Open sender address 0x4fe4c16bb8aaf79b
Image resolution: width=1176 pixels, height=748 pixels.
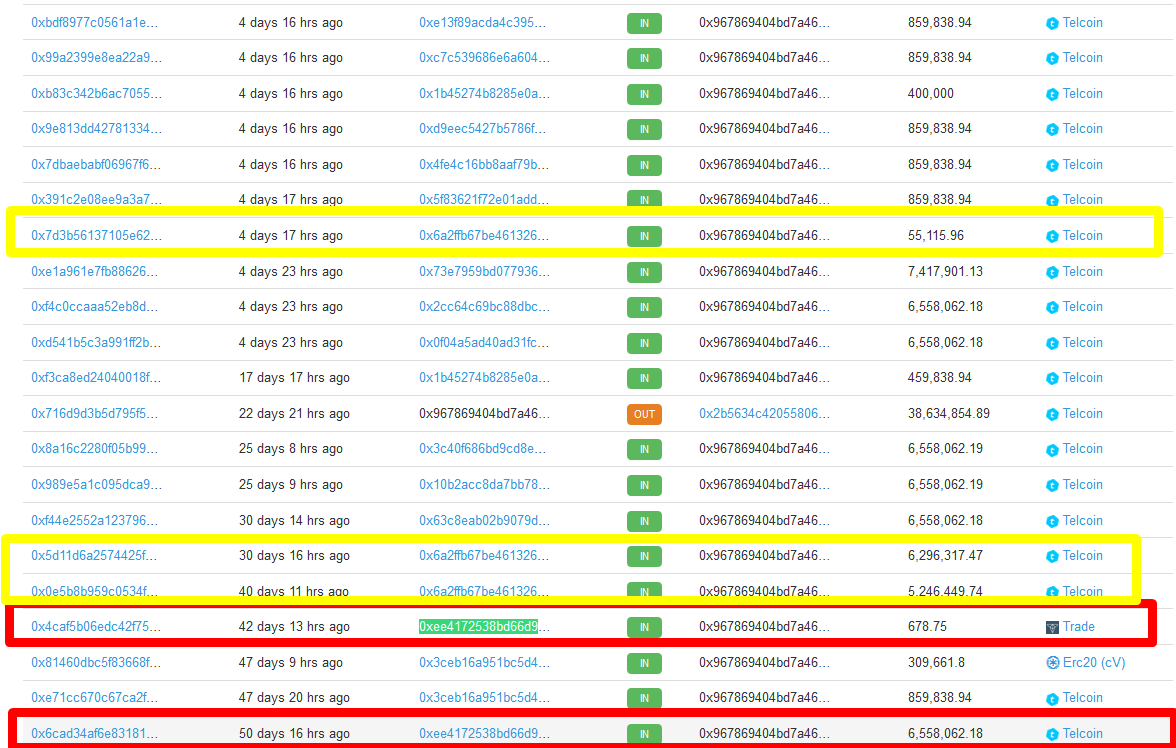point(484,165)
